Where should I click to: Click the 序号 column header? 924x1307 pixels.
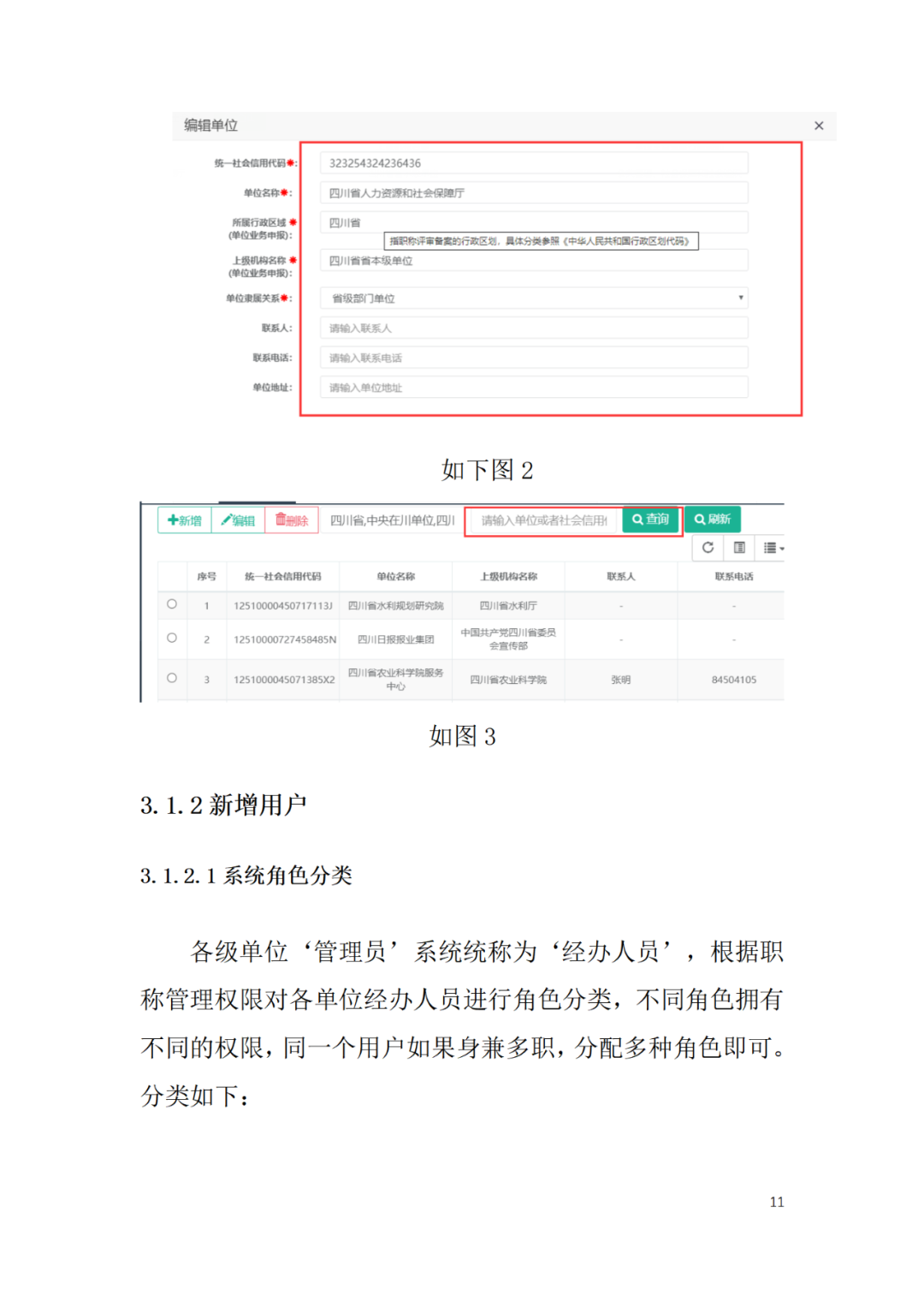tap(207, 576)
